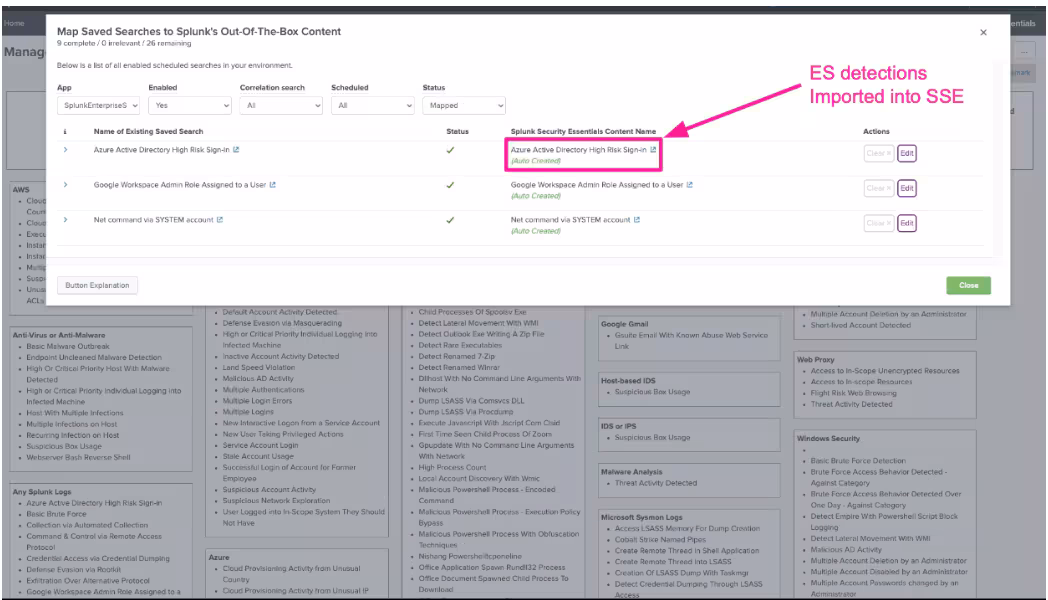
Task: Click Edit for the Net command row
Action: [906, 223]
